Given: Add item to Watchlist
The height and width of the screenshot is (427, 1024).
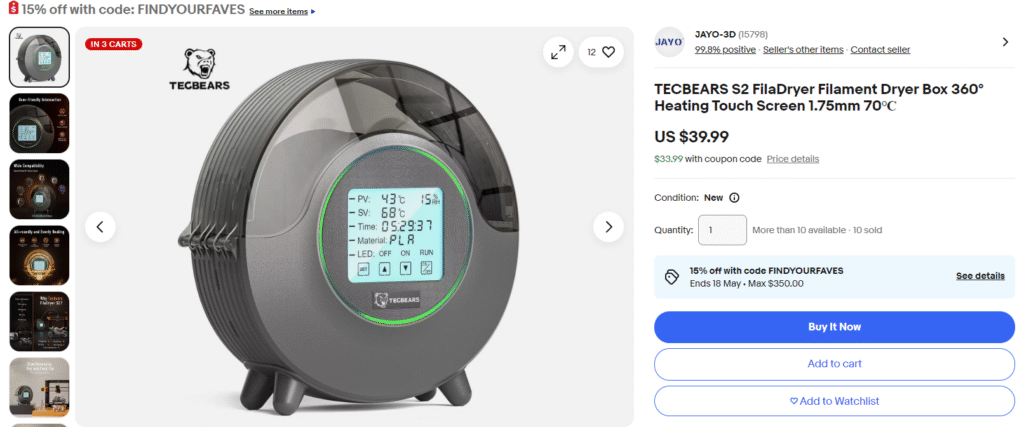Looking at the screenshot, I should [x=835, y=401].
